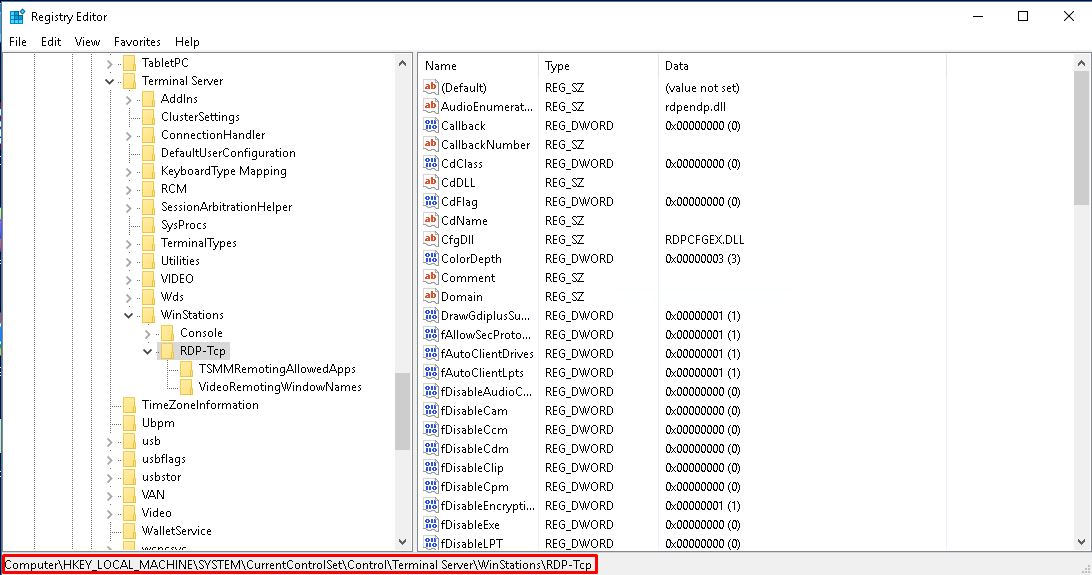Select the RDP-Tcp folder icon
Viewport: 1092px width, 575px height.
click(x=167, y=351)
